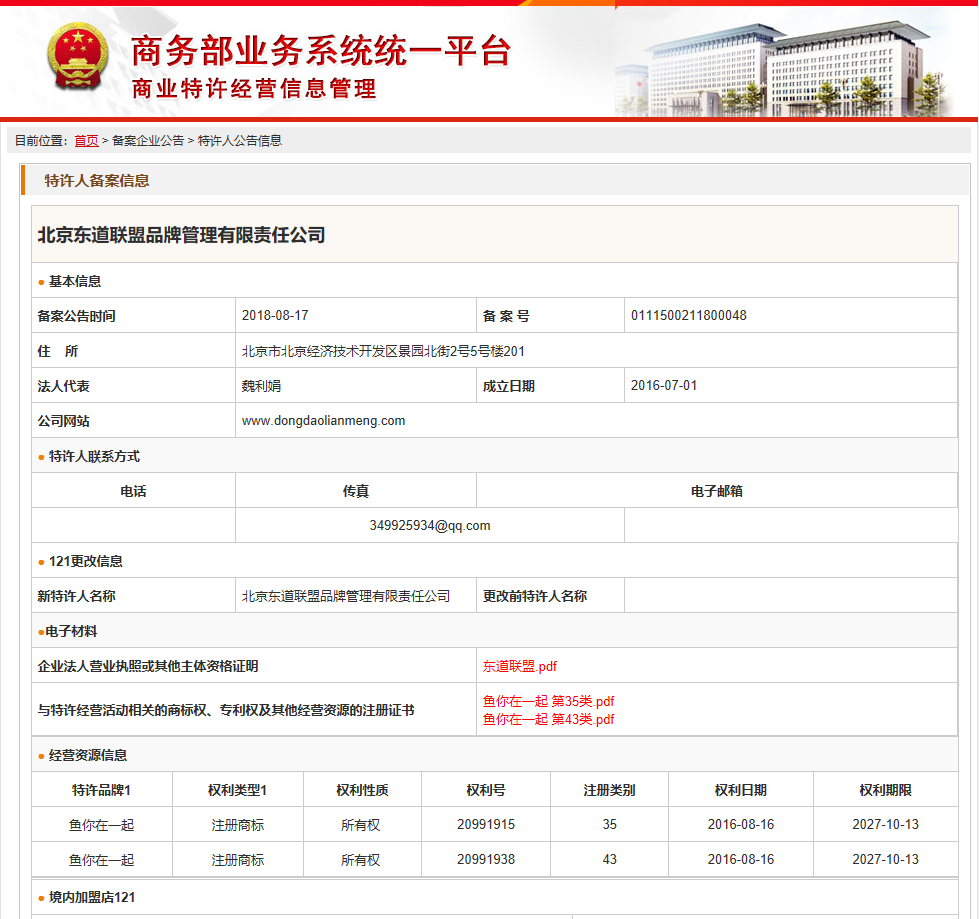Select website www.dongdaolianmeng.com text

(323, 421)
